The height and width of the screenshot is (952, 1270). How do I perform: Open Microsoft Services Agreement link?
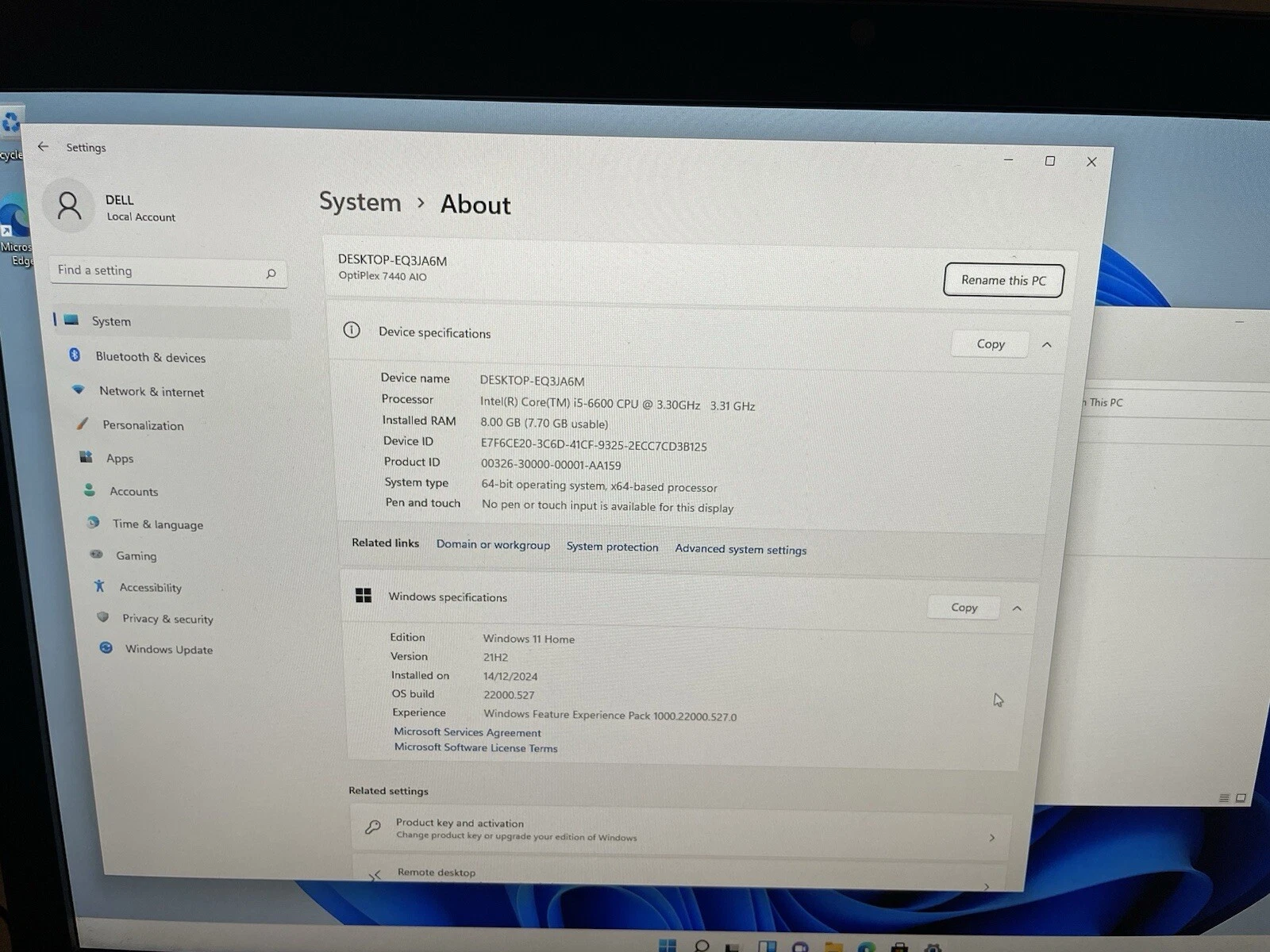468,732
